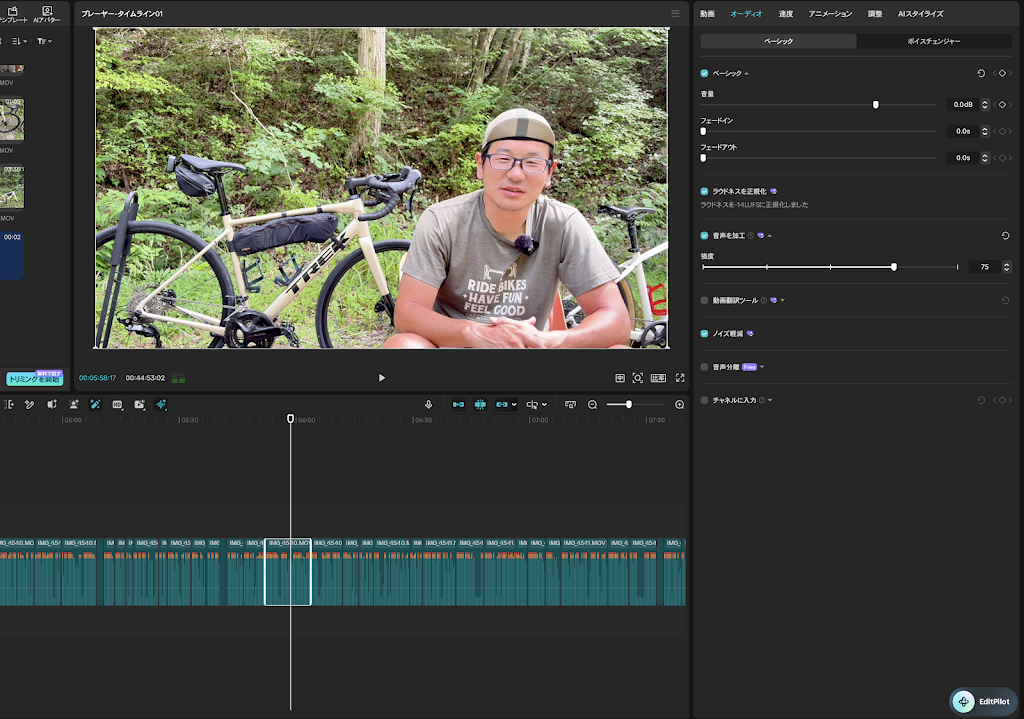Screen dimensions: 1024x719
Task: Click the HD enhance tool icon
Action: click(118, 404)
